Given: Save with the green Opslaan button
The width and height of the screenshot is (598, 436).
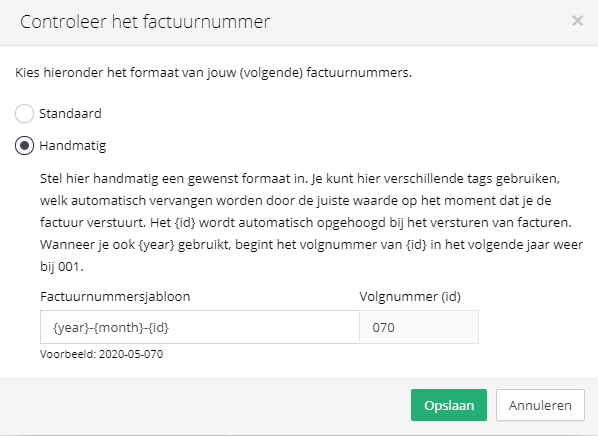Looking at the screenshot, I should click(448, 405).
